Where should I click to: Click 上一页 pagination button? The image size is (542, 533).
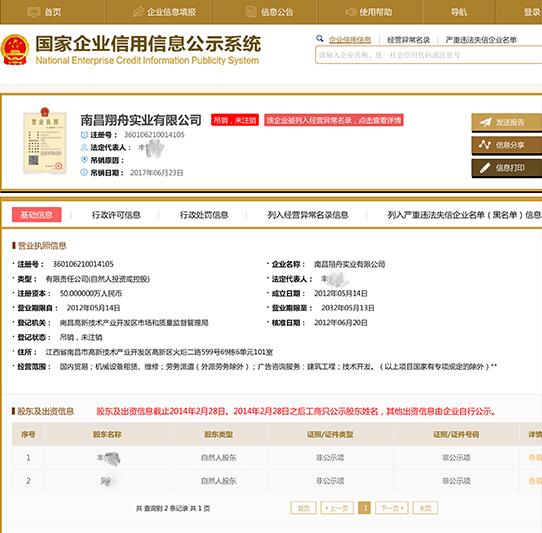pyautogui.click(x=337, y=508)
